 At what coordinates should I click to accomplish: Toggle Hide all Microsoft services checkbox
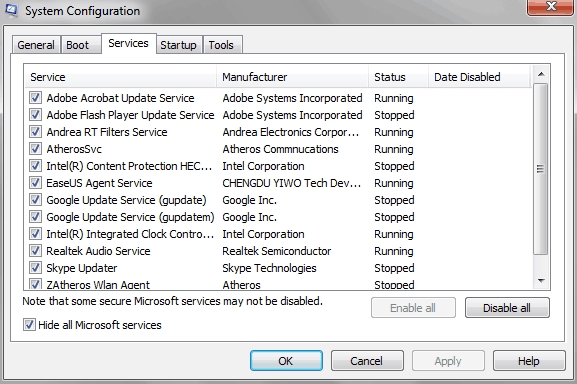[29, 325]
